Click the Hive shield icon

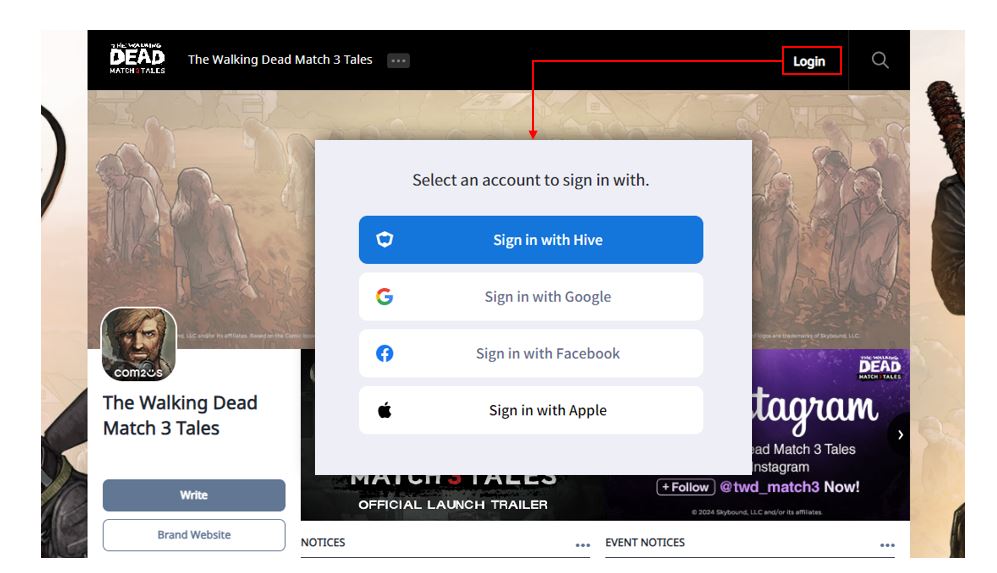pos(385,240)
